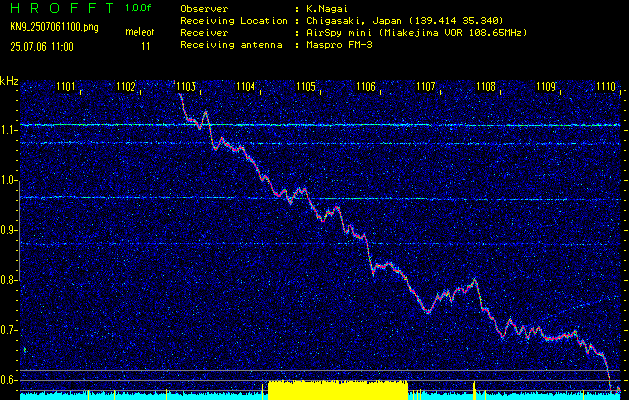Click the yellow signal-level block at bottom
Viewport: 629px width, 400px height.
(x=338, y=389)
